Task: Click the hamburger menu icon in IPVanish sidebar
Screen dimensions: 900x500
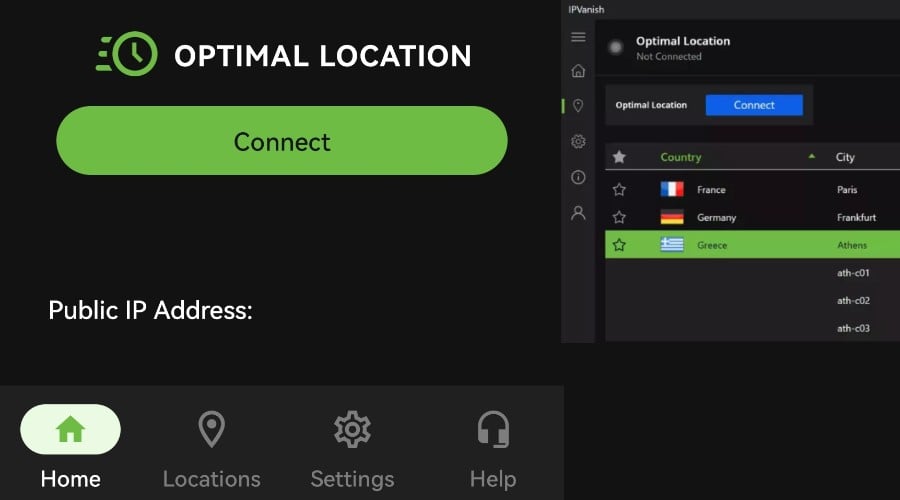Action: coord(578,37)
